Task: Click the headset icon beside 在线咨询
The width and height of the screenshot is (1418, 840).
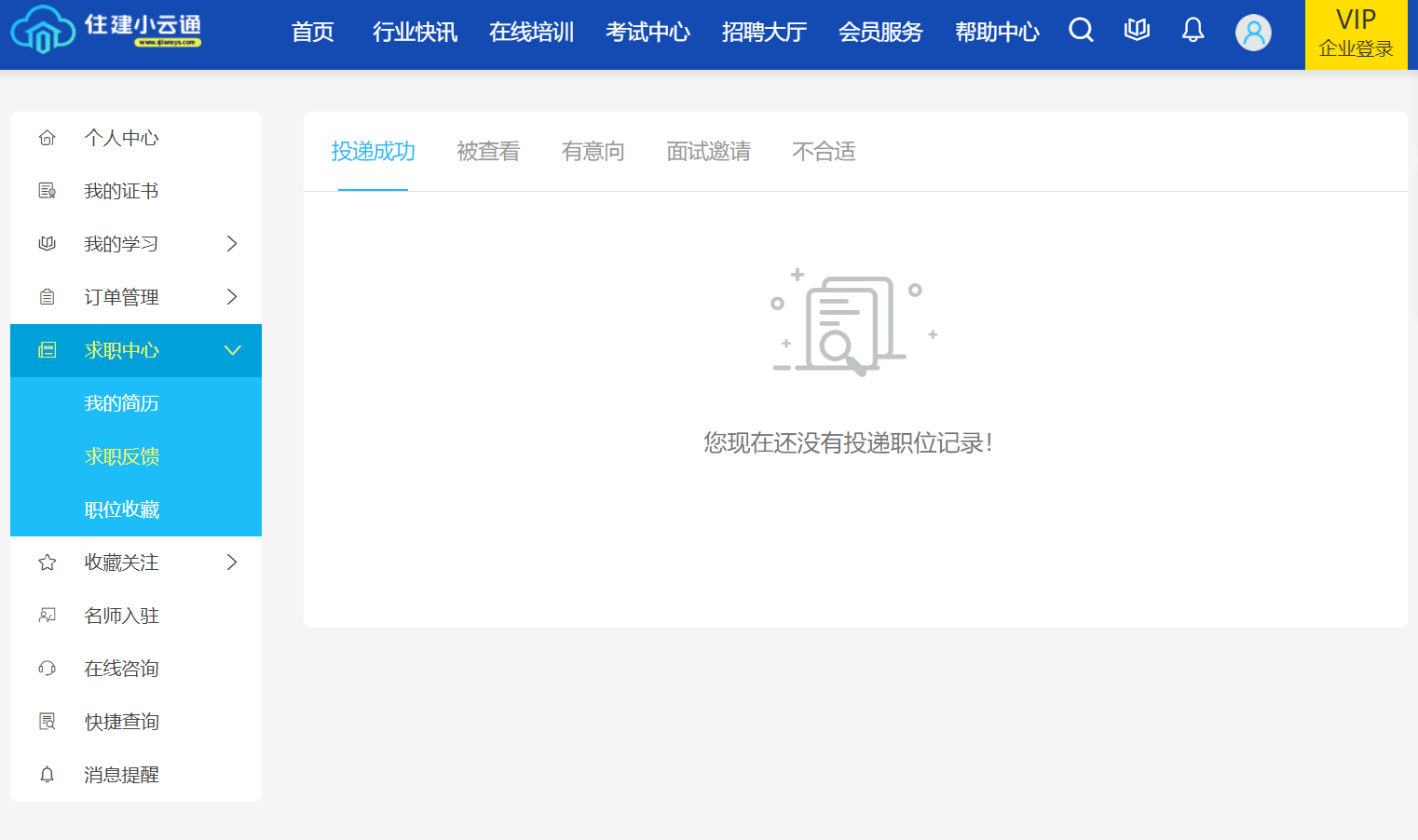Action: pos(48,669)
